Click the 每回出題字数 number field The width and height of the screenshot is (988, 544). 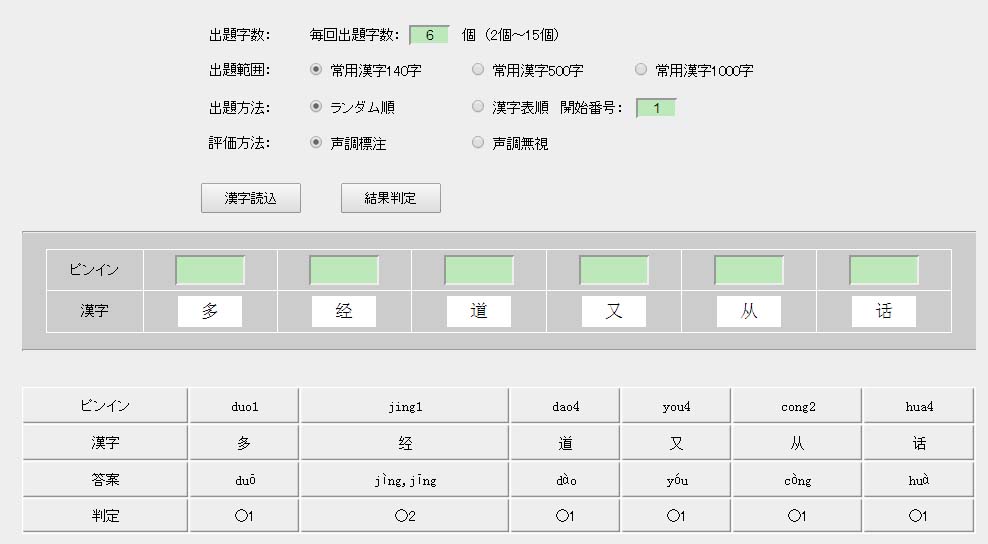click(429, 35)
